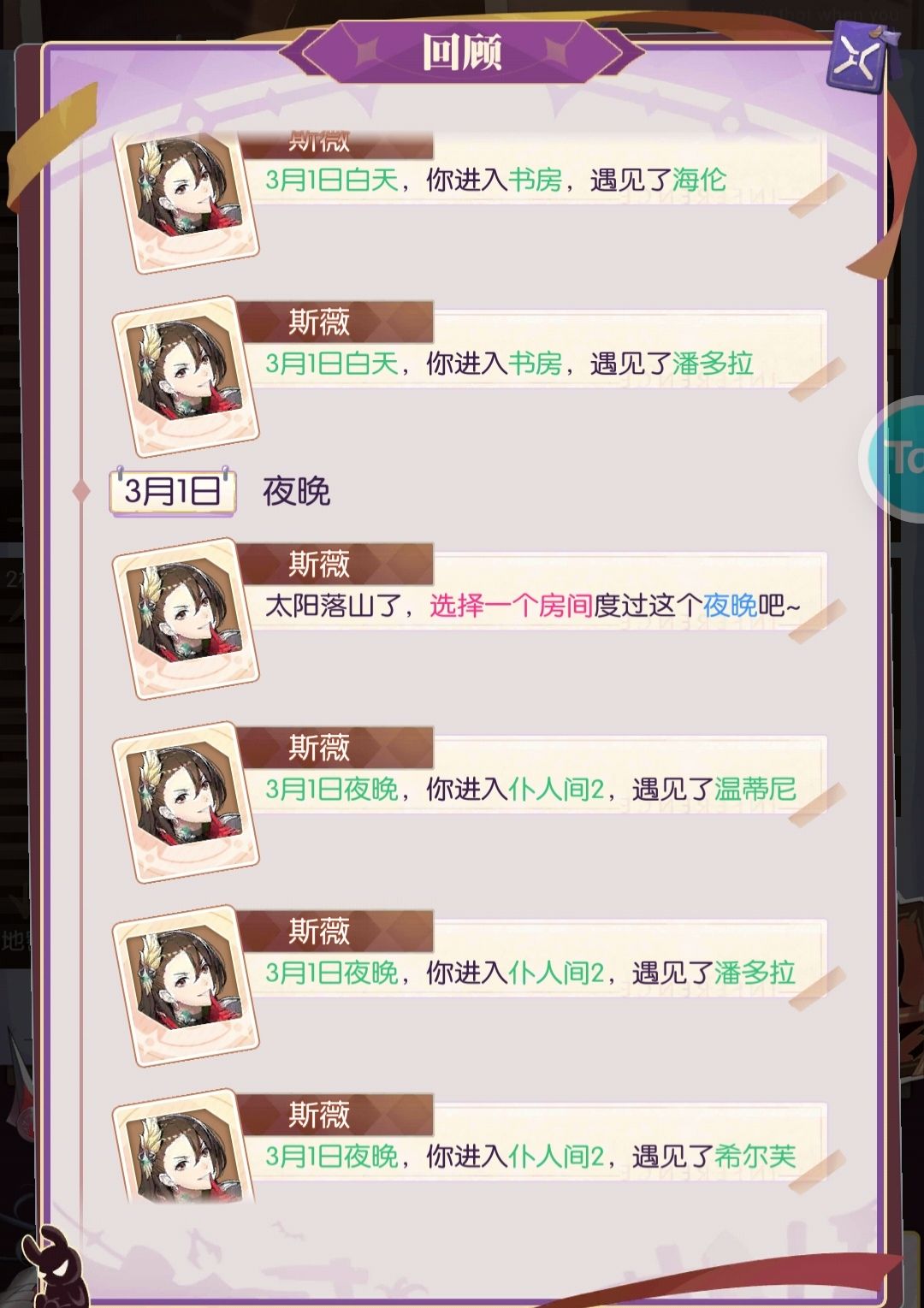Tap the black rabbit mascot icon
The image size is (924, 1308).
click(53, 1269)
